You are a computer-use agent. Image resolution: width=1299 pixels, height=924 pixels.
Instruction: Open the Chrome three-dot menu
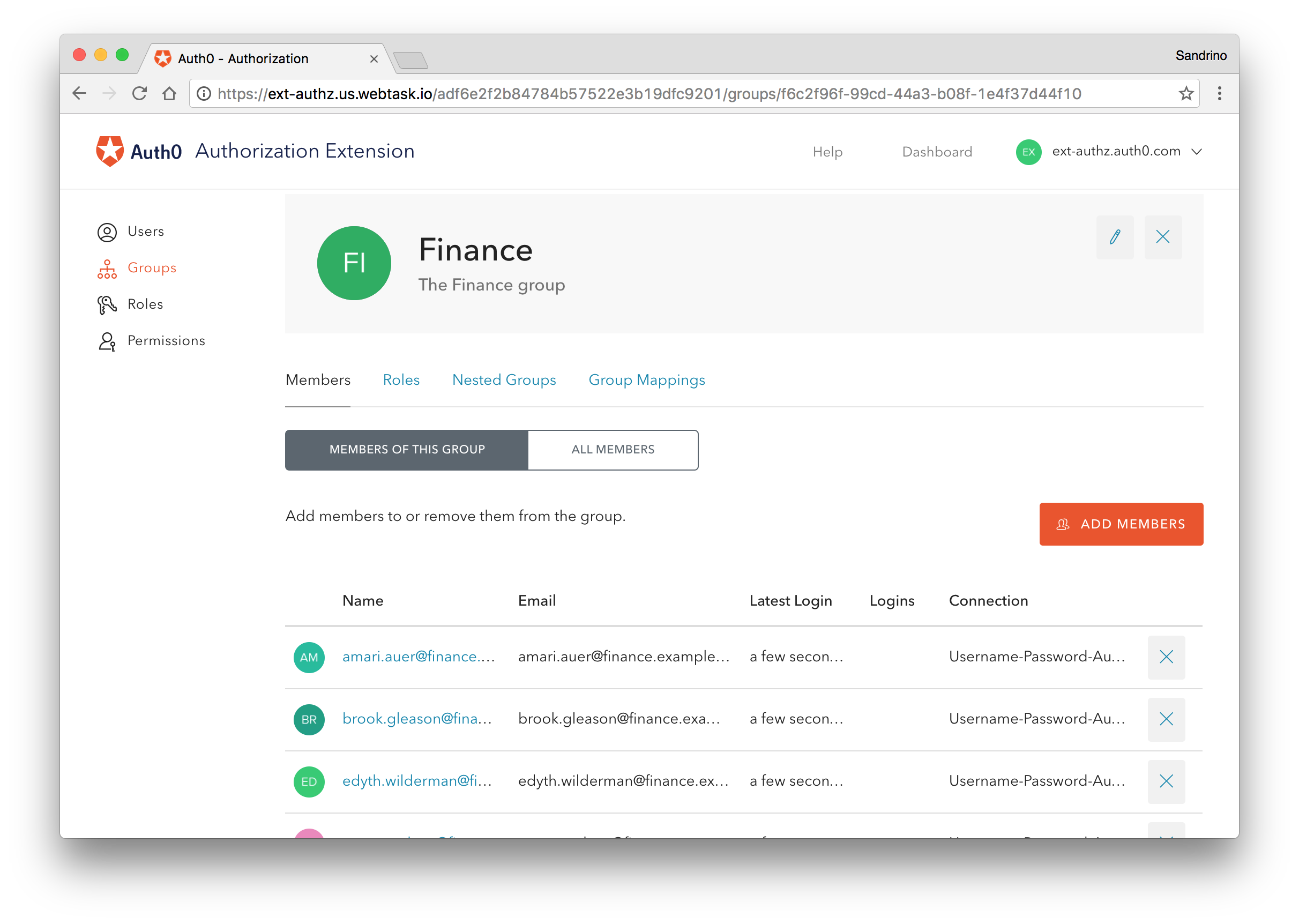(1219, 94)
